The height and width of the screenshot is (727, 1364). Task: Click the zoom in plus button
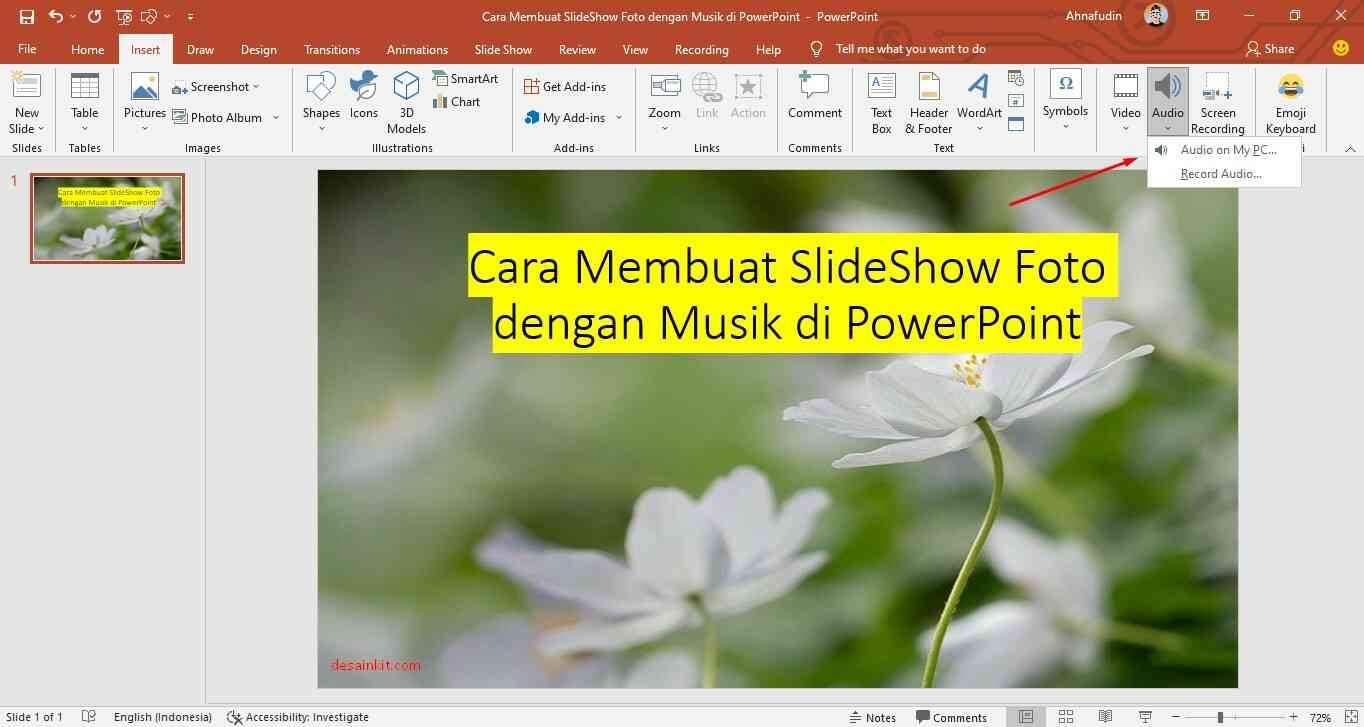(x=1293, y=717)
